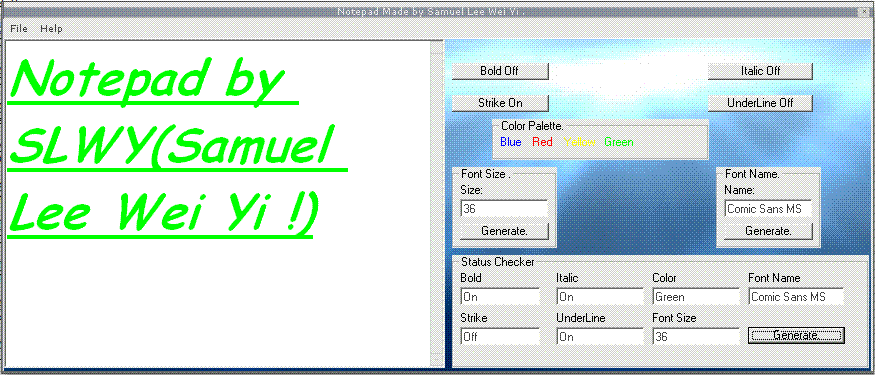Click the text editor vertical scrollbar

point(436,204)
